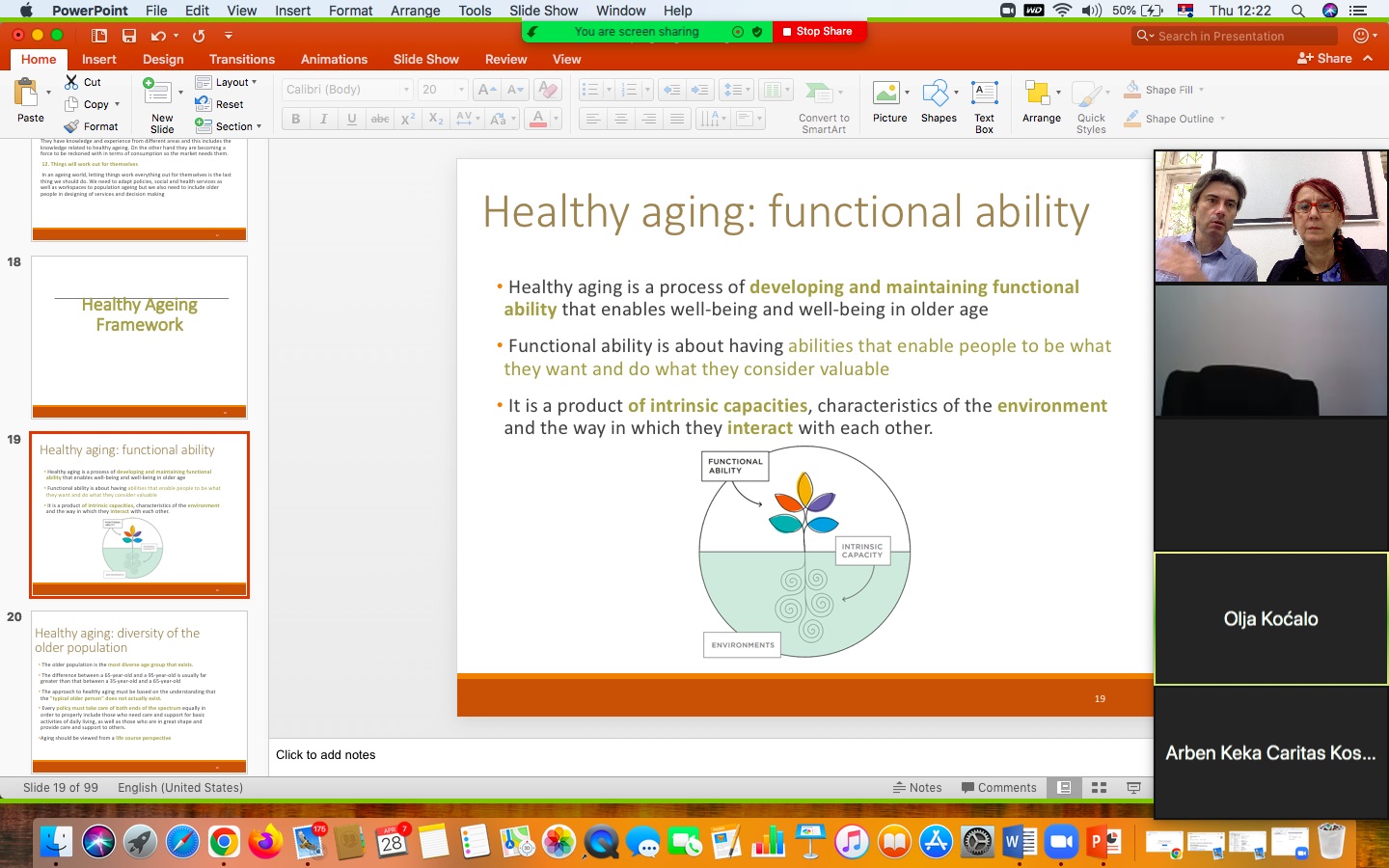Click the Redo icon in title bar

(199, 36)
